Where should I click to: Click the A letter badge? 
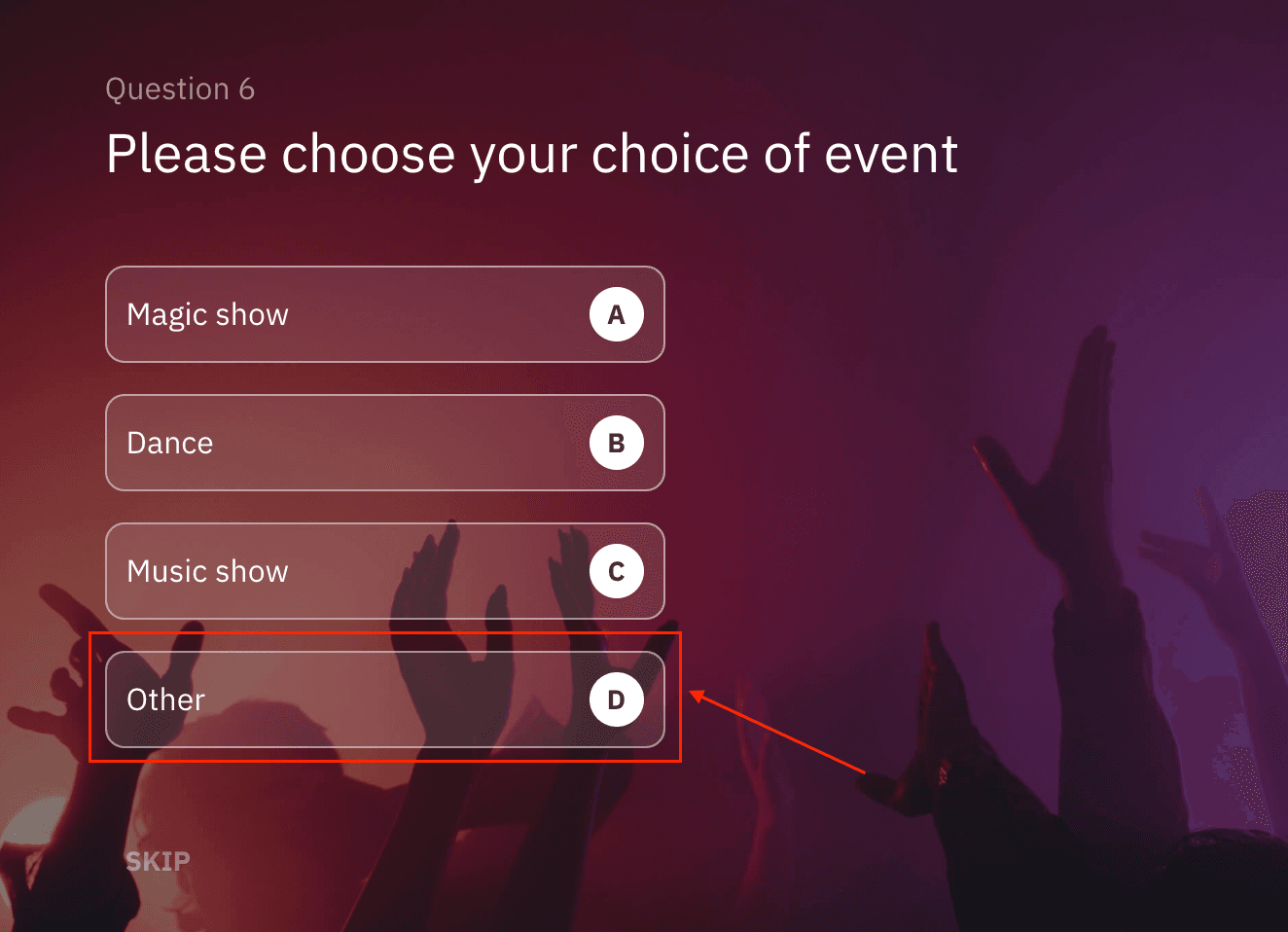(x=616, y=314)
